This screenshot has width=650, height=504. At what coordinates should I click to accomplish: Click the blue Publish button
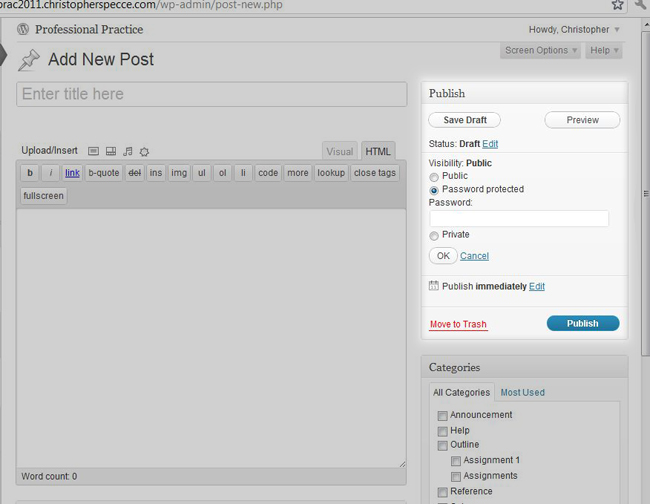point(583,323)
